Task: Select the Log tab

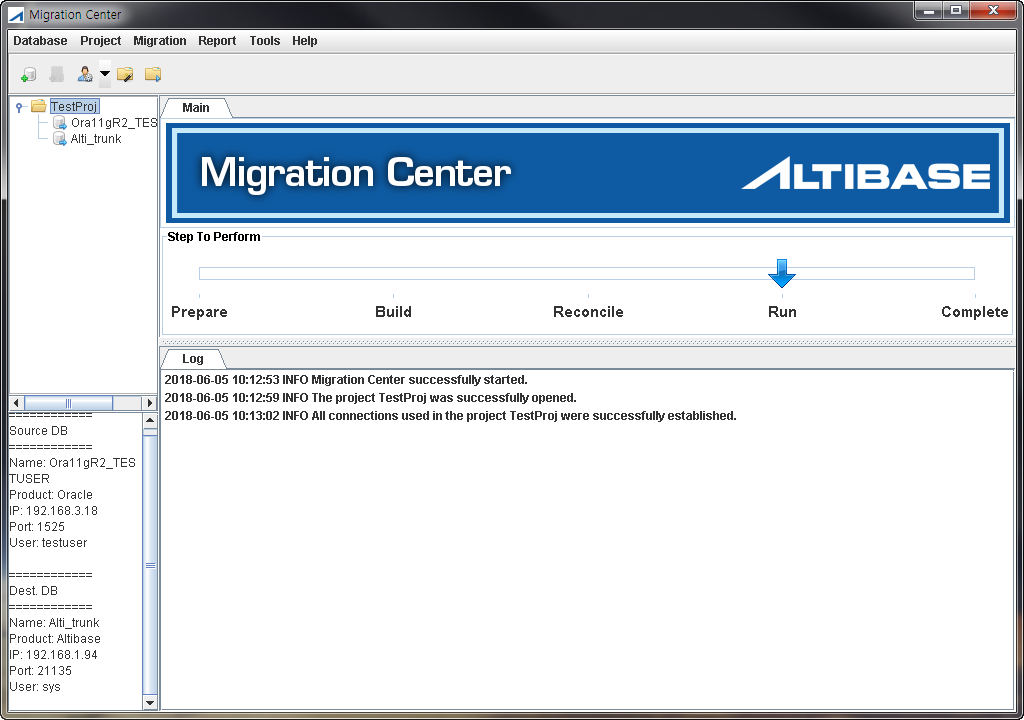Action: pos(193,359)
